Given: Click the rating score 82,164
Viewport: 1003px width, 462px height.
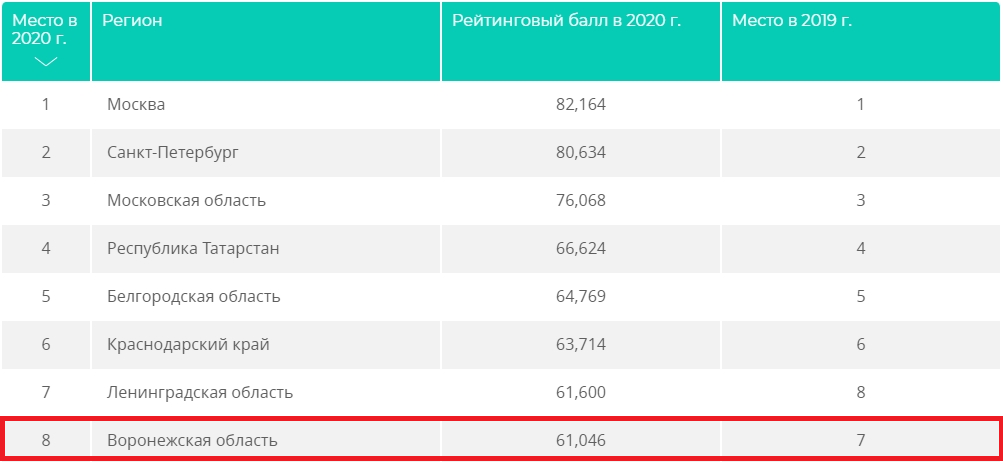Looking at the screenshot, I should tap(581, 104).
